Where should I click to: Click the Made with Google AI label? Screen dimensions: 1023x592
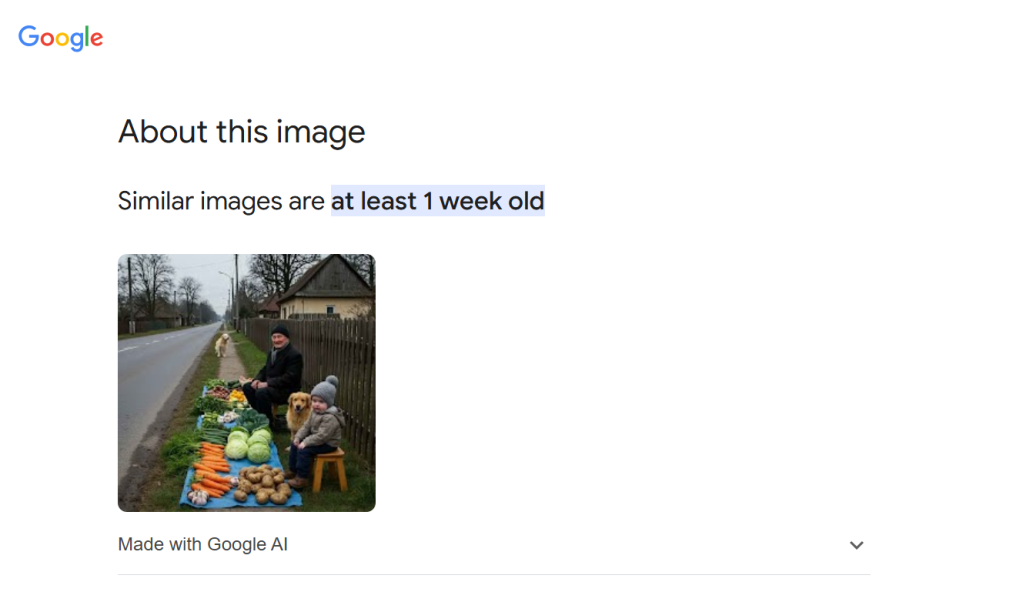203,544
